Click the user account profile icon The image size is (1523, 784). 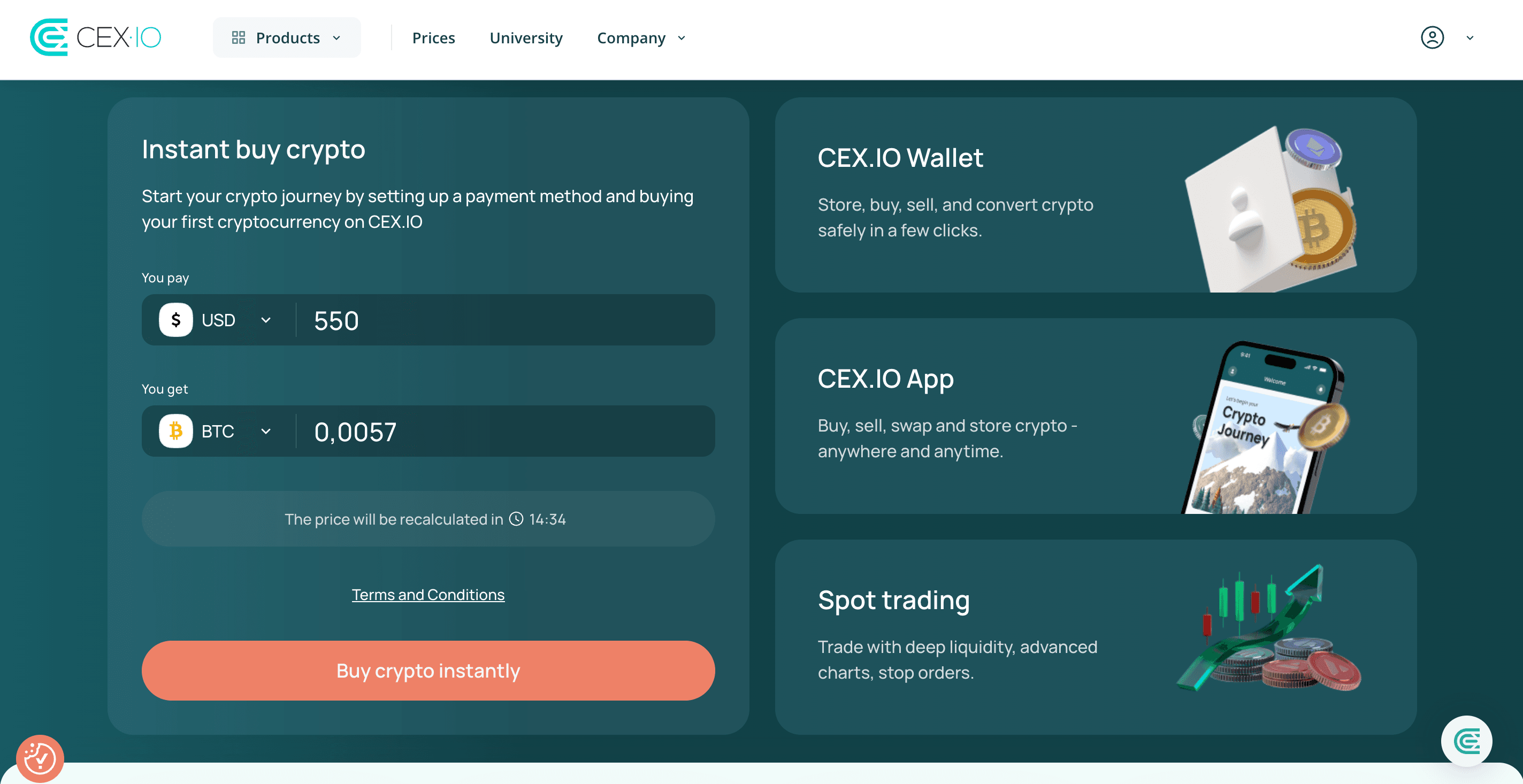(x=1432, y=38)
